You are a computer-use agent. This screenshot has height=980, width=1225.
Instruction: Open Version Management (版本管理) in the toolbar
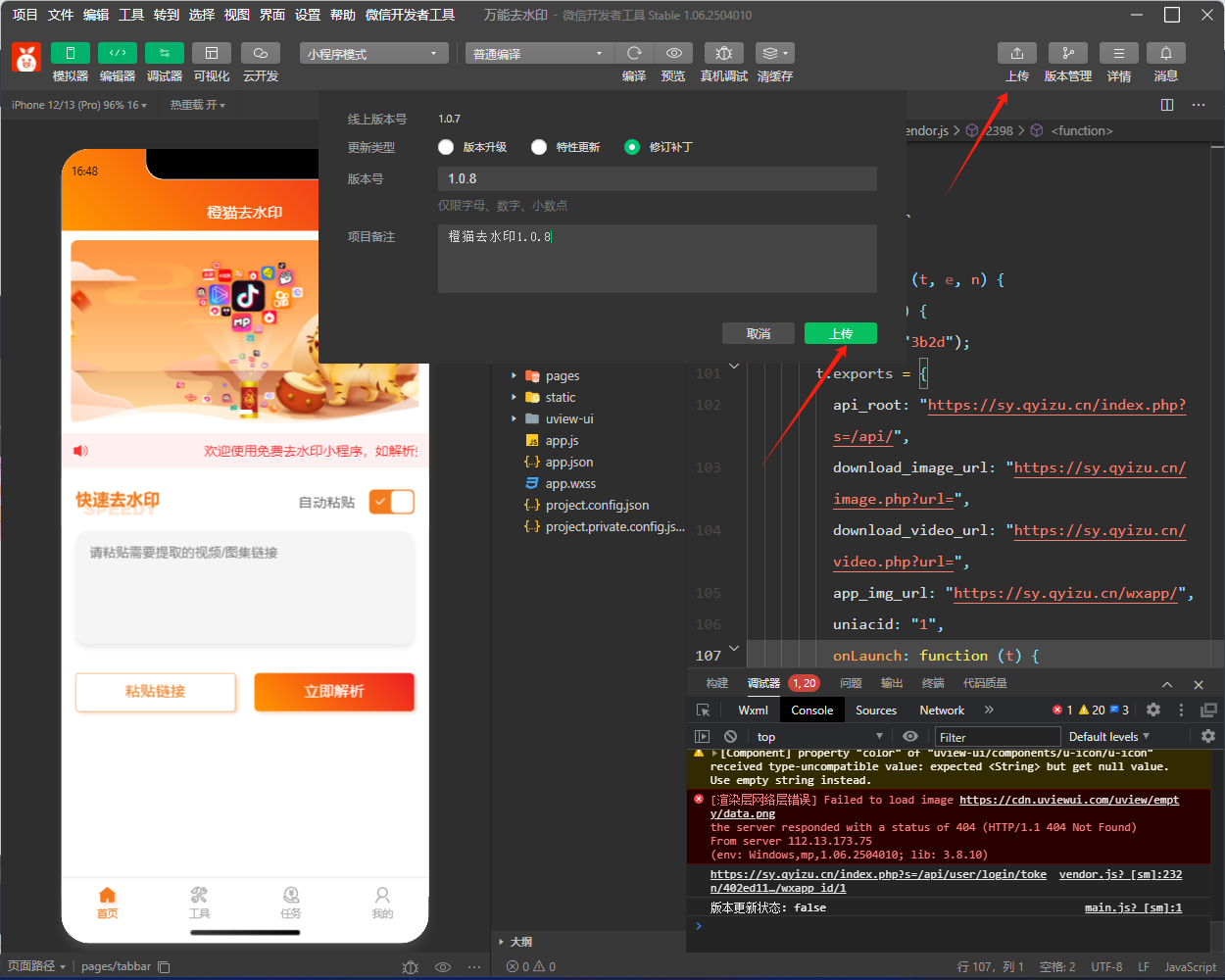click(x=1067, y=53)
